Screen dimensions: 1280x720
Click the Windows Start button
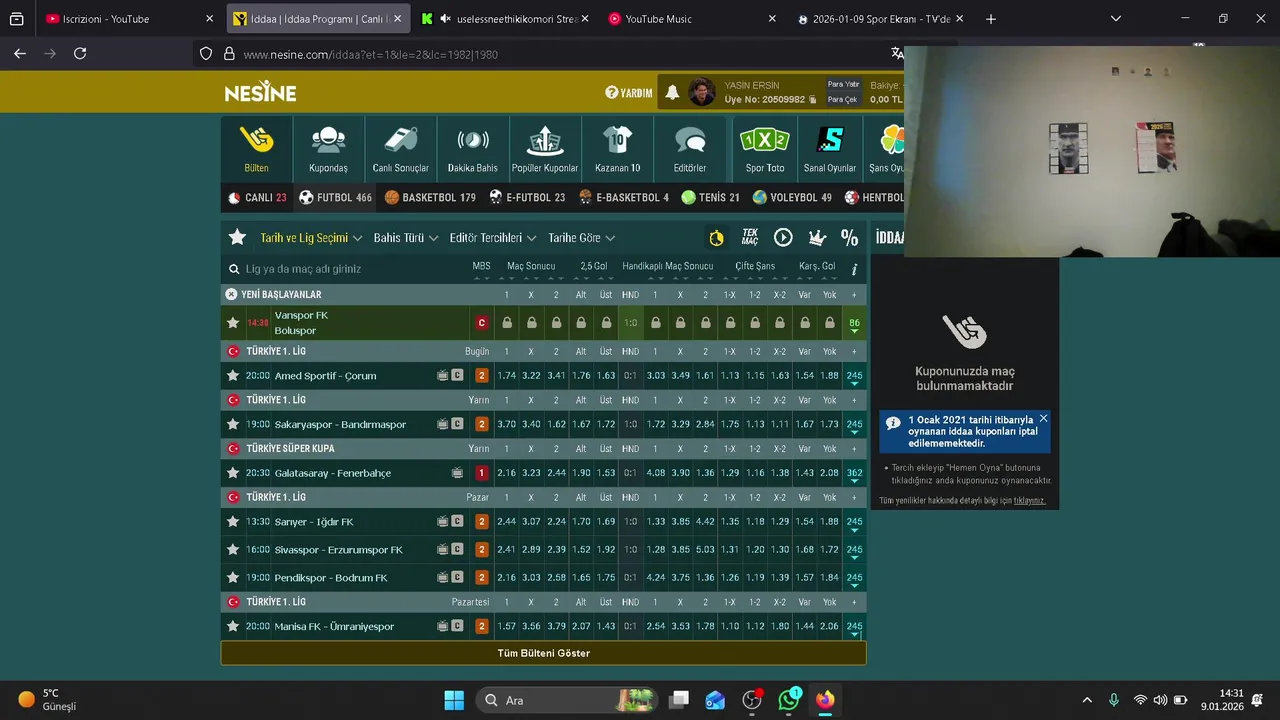(454, 700)
